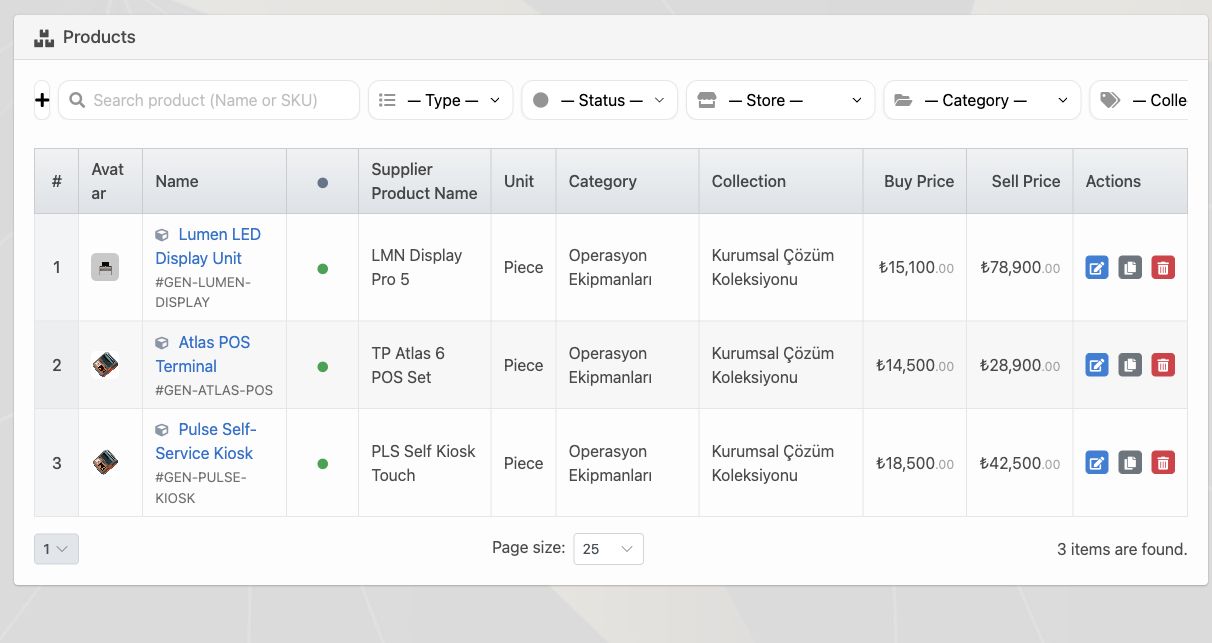The height and width of the screenshot is (643, 1212).
Task: Click green status dot for Lumen LED
Action: [322, 268]
